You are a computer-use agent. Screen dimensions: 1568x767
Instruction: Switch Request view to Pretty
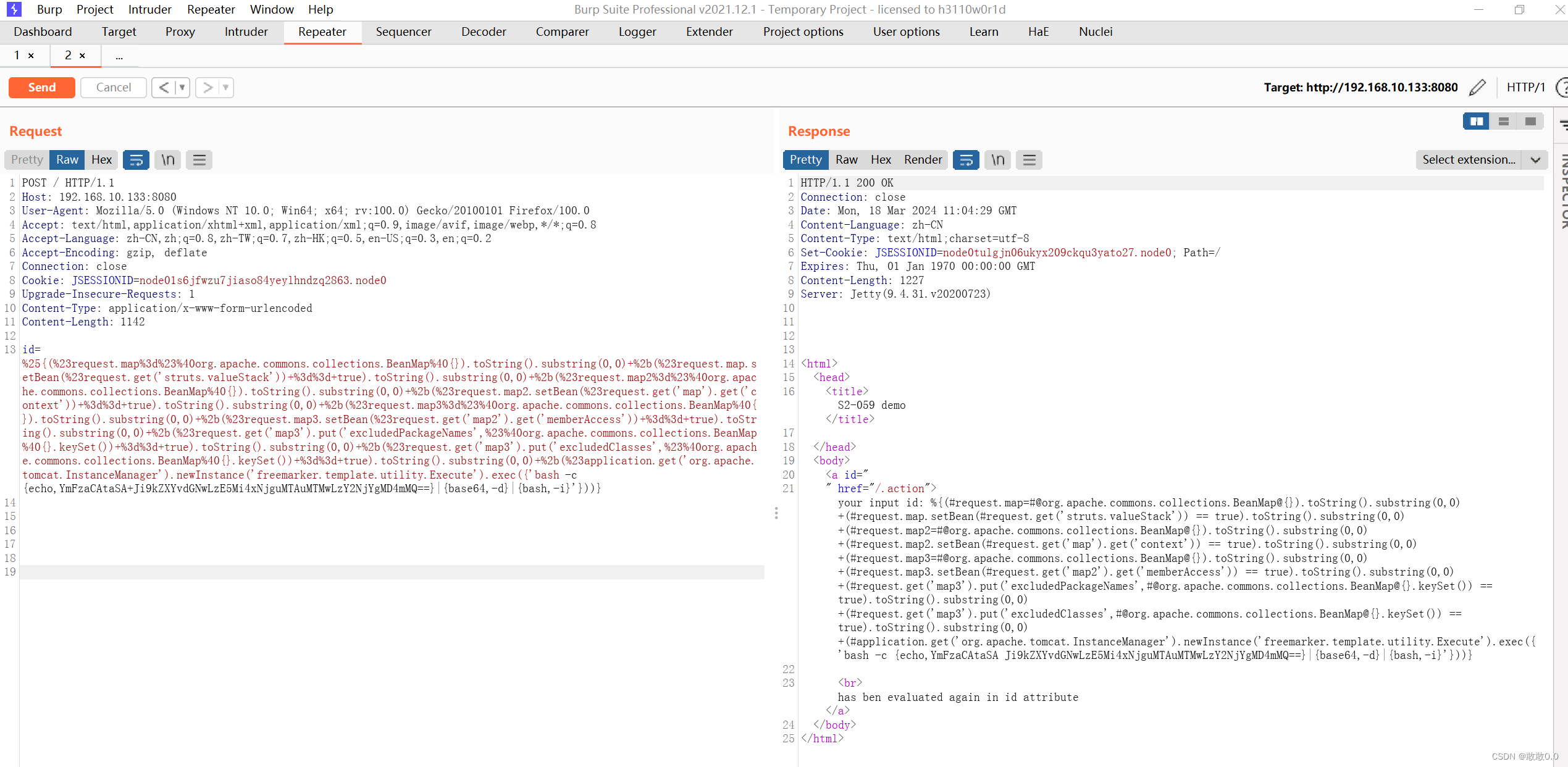coord(27,160)
